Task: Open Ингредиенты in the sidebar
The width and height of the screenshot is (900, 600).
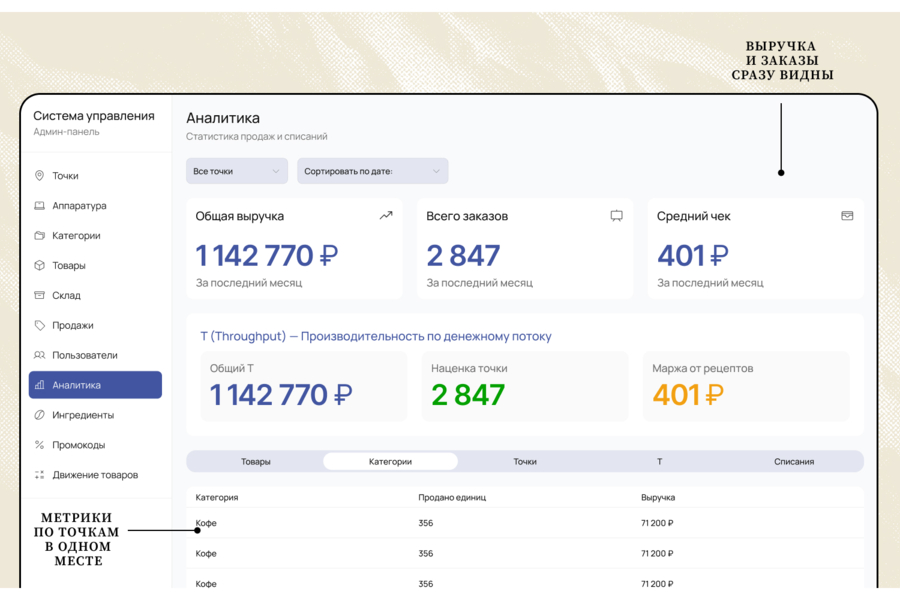Action: coord(95,415)
